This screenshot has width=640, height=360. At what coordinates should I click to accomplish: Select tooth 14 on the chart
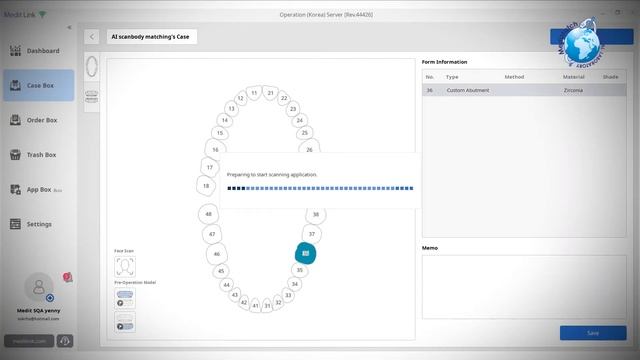pos(224,120)
